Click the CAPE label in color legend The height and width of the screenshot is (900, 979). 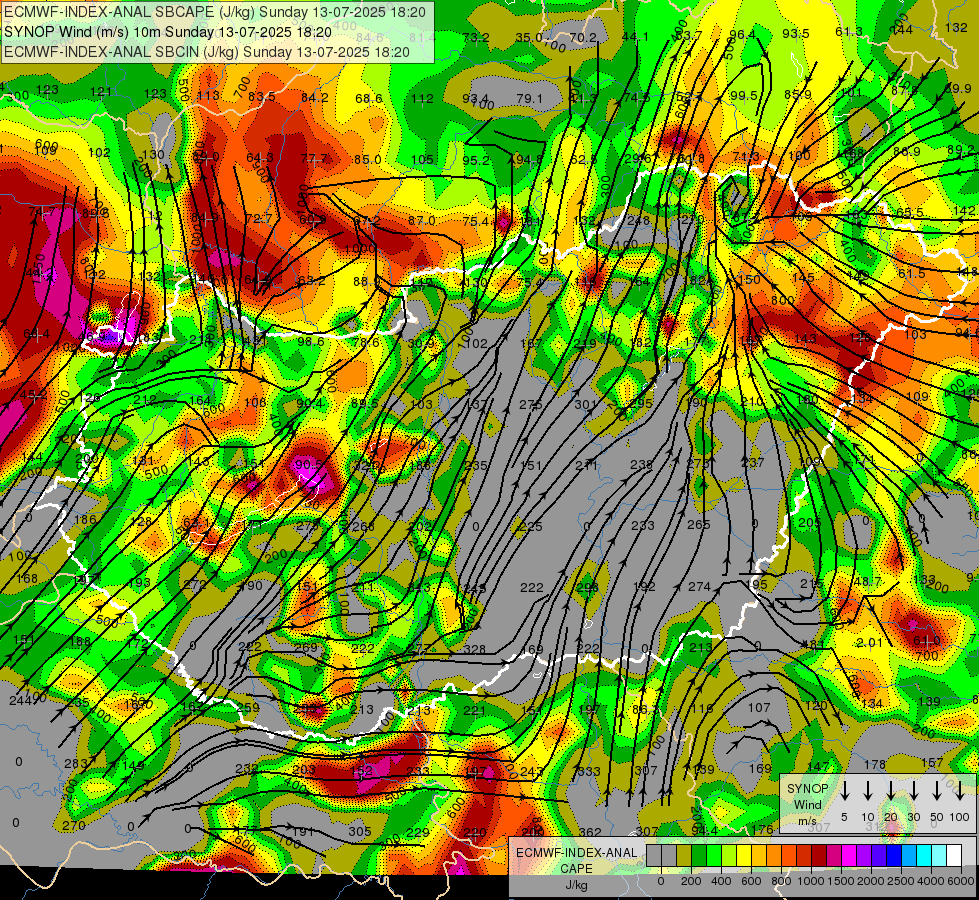pyautogui.click(x=576, y=869)
